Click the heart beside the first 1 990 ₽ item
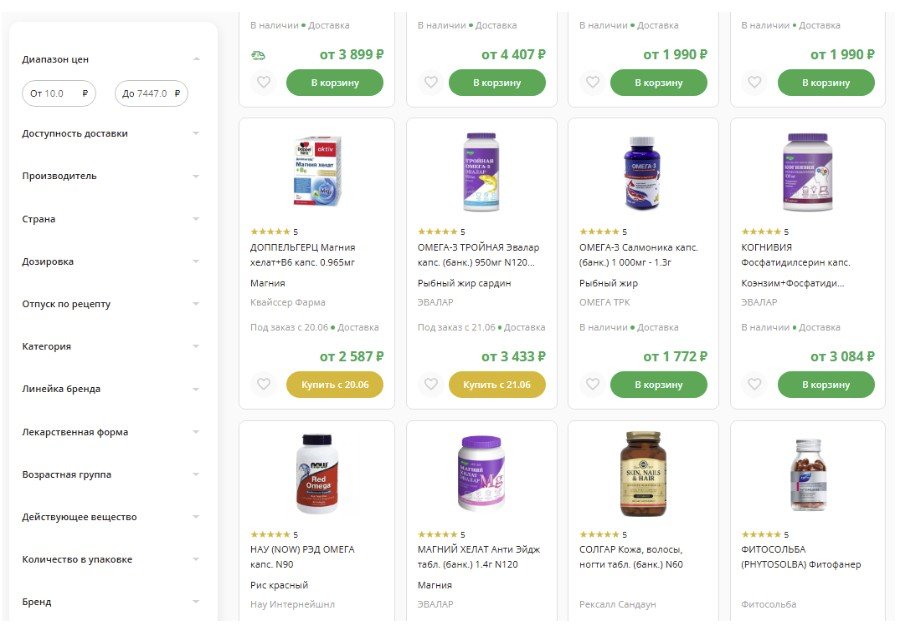Screen dimensions: 901x631 [592, 82]
